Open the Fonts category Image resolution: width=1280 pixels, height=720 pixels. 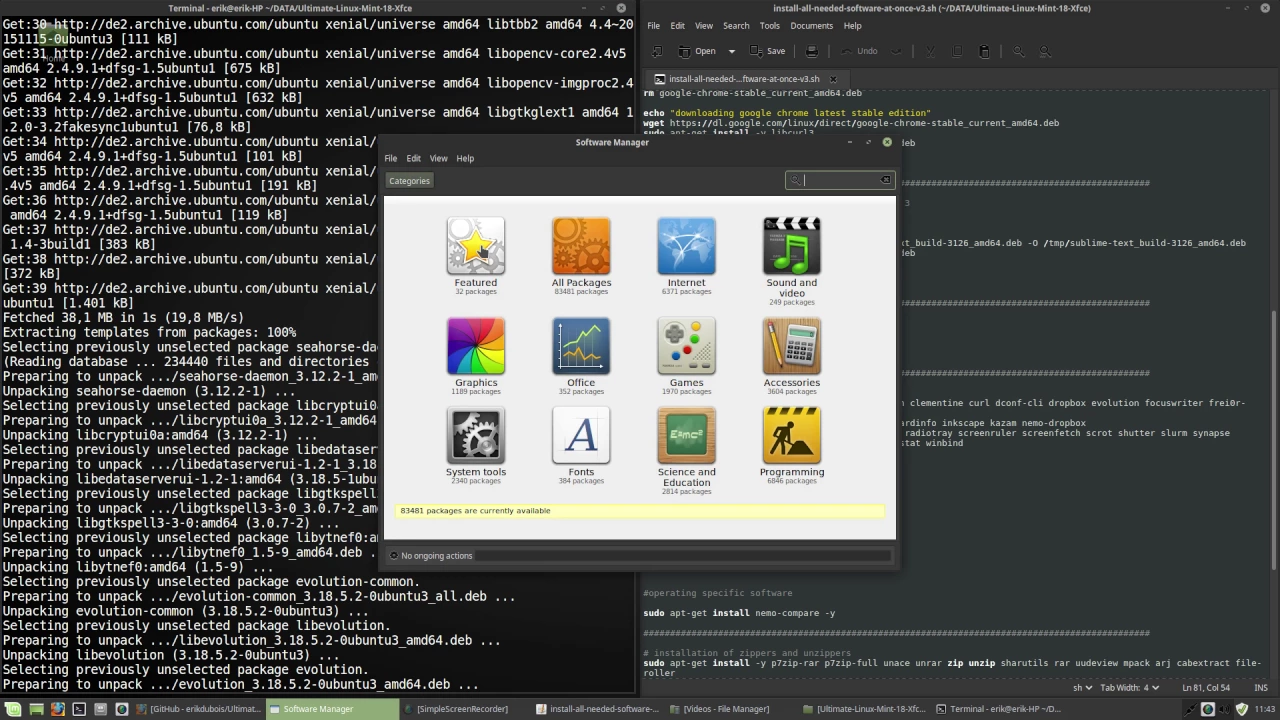pyautogui.click(x=581, y=445)
